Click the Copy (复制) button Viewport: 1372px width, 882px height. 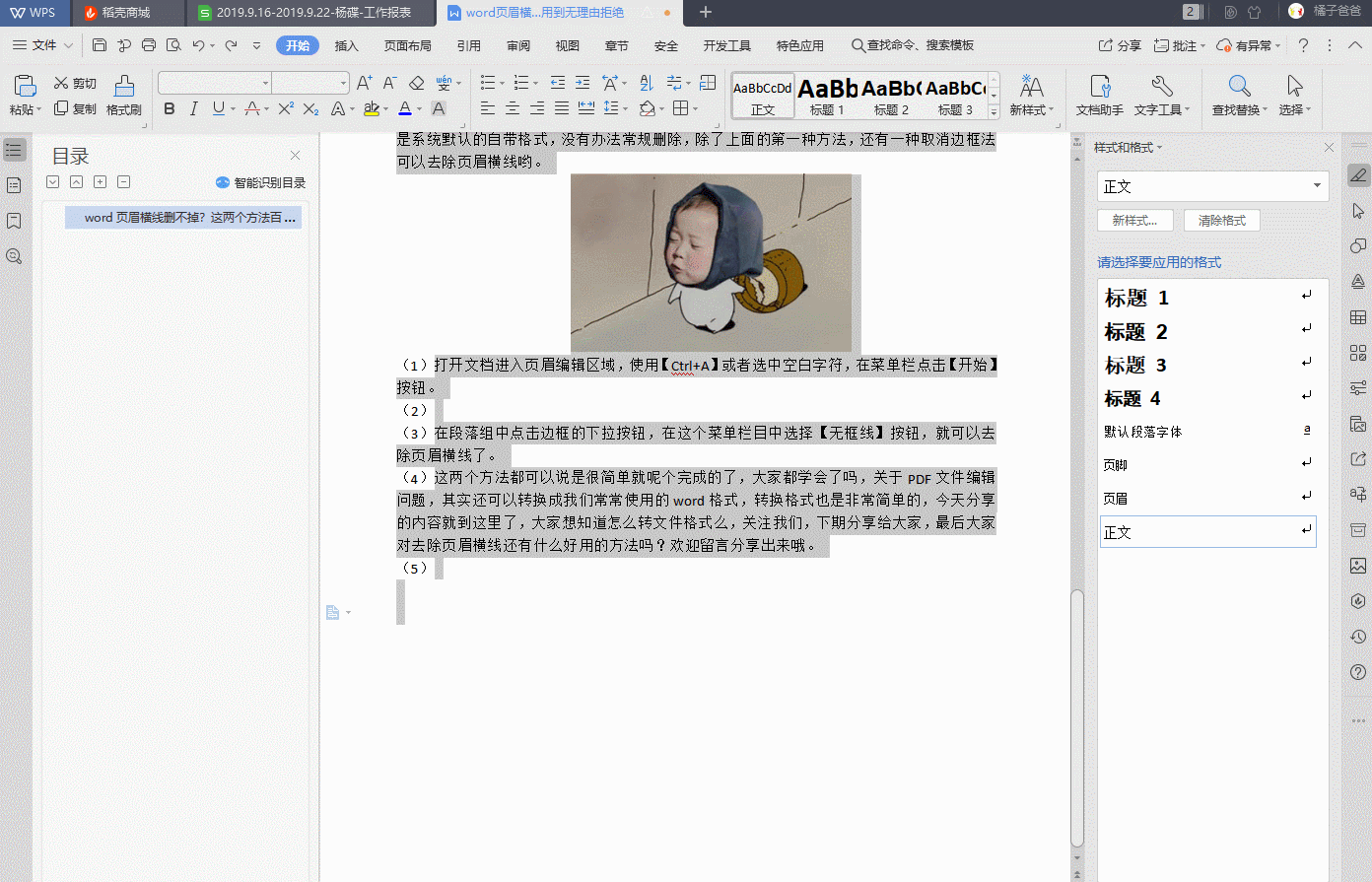point(75,108)
